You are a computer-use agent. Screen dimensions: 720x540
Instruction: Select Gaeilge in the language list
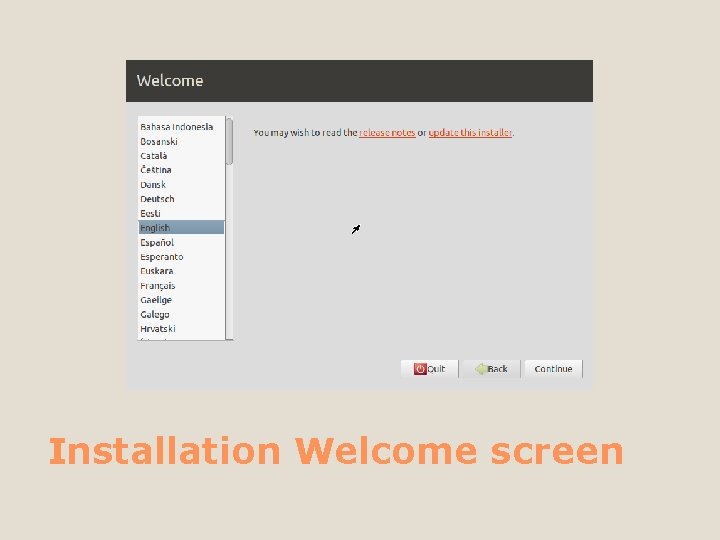point(181,300)
